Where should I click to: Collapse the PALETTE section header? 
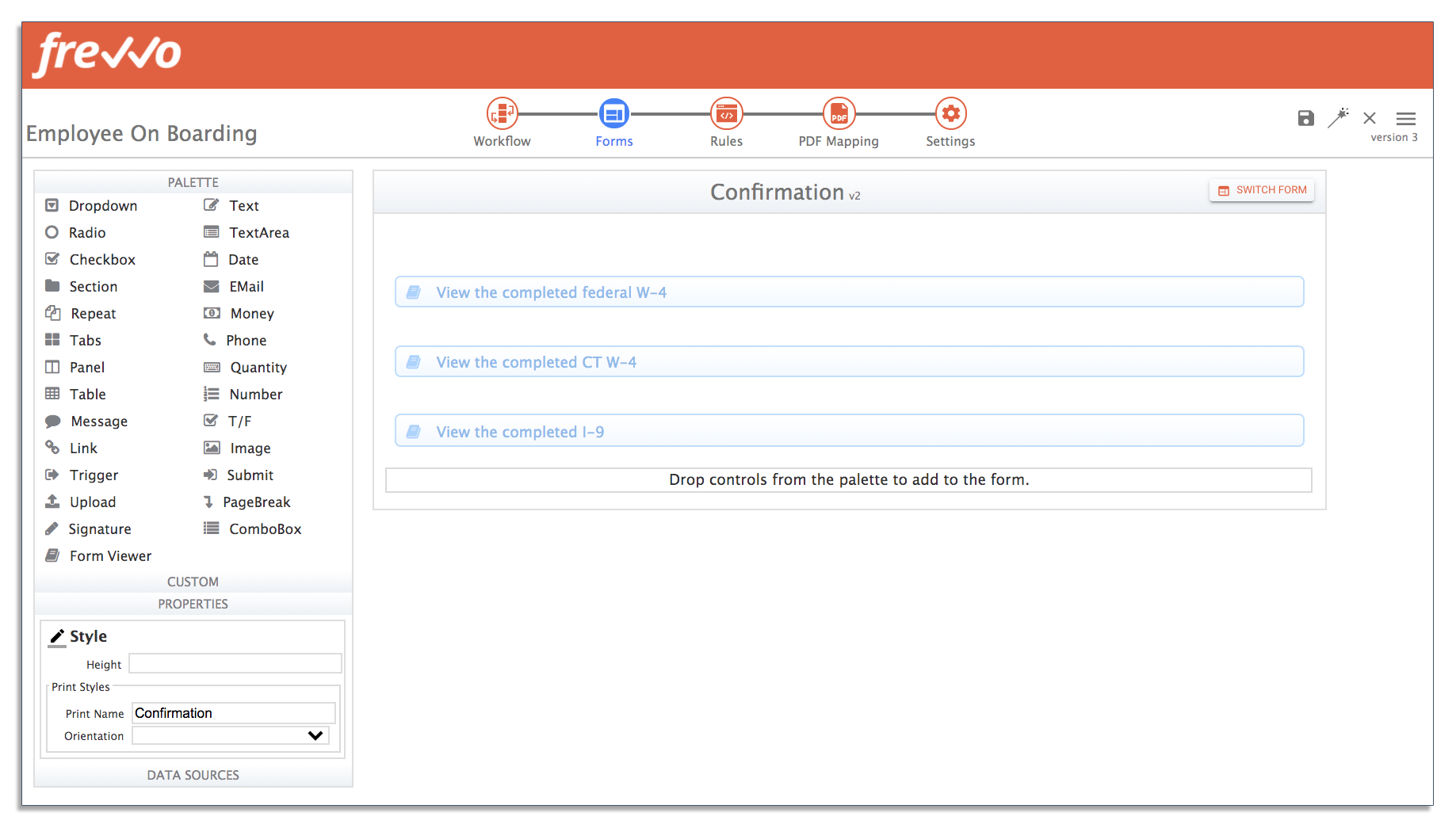coord(193,182)
